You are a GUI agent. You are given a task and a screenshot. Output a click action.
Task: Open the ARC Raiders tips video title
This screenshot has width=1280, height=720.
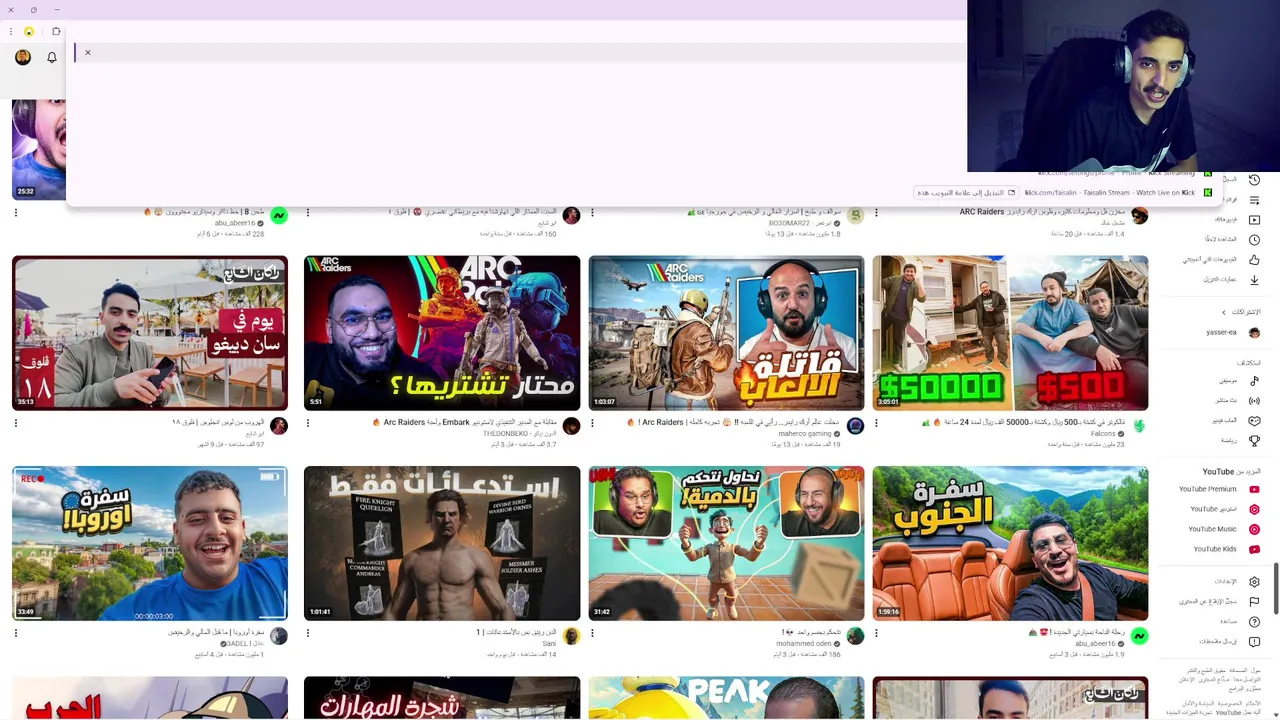tap(1040, 212)
